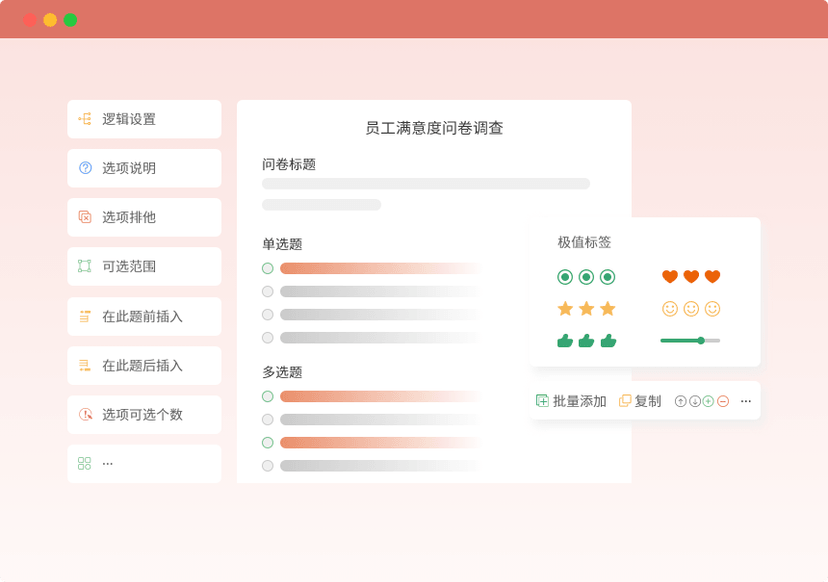Click the 员工满意度问卷调查 survey title
The width and height of the screenshot is (828, 582).
click(434, 128)
